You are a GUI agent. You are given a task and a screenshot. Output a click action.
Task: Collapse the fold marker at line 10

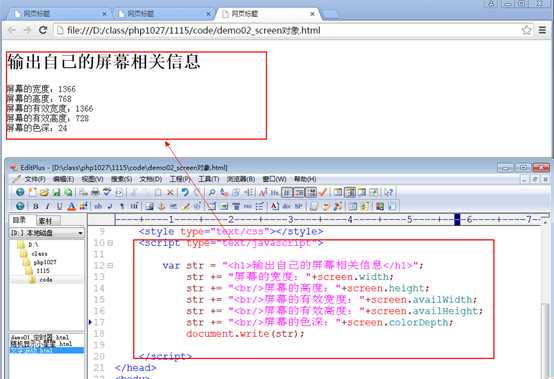pyautogui.click(x=110, y=243)
